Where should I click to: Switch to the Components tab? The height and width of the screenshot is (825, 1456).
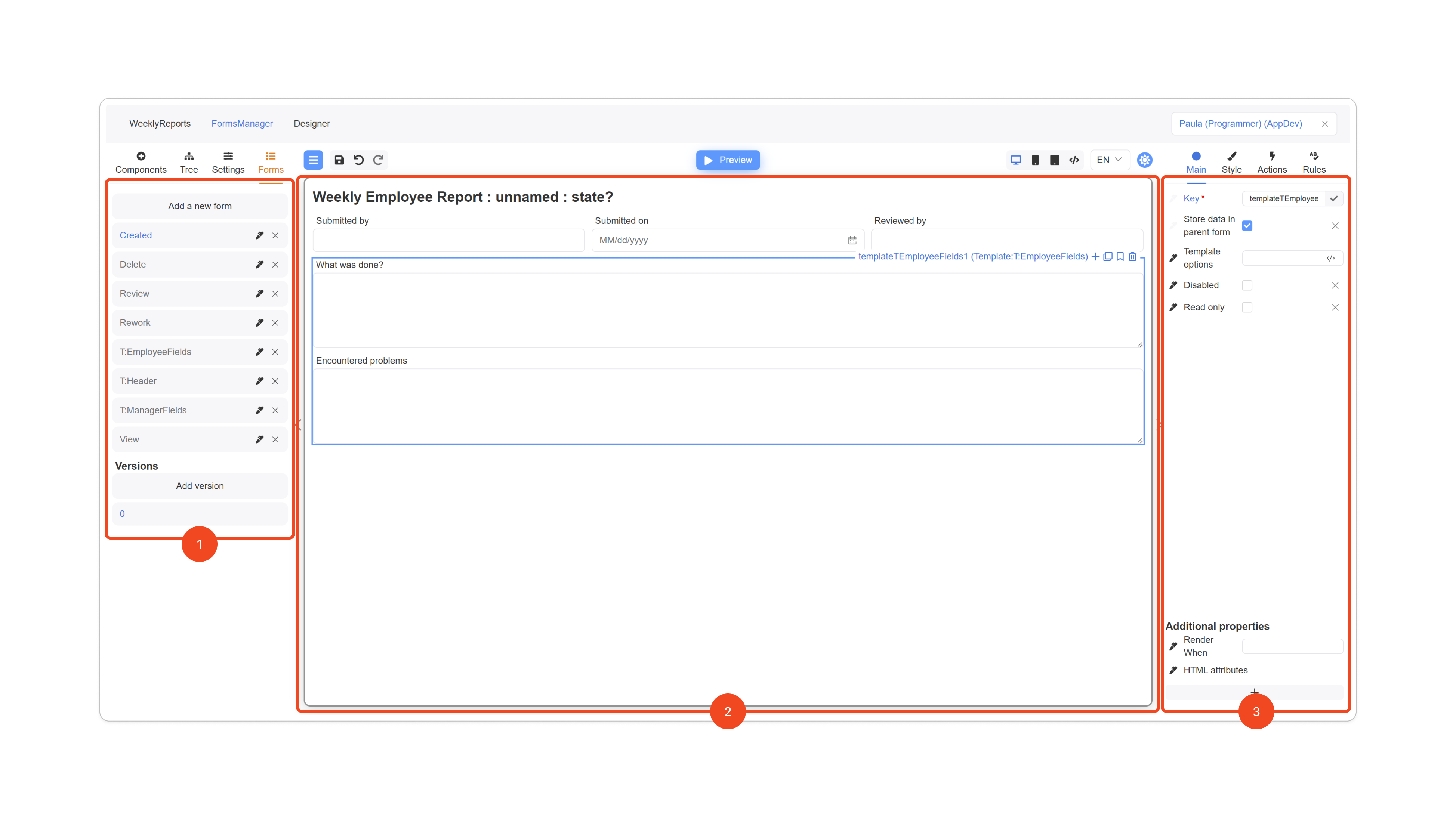(141, 162)
